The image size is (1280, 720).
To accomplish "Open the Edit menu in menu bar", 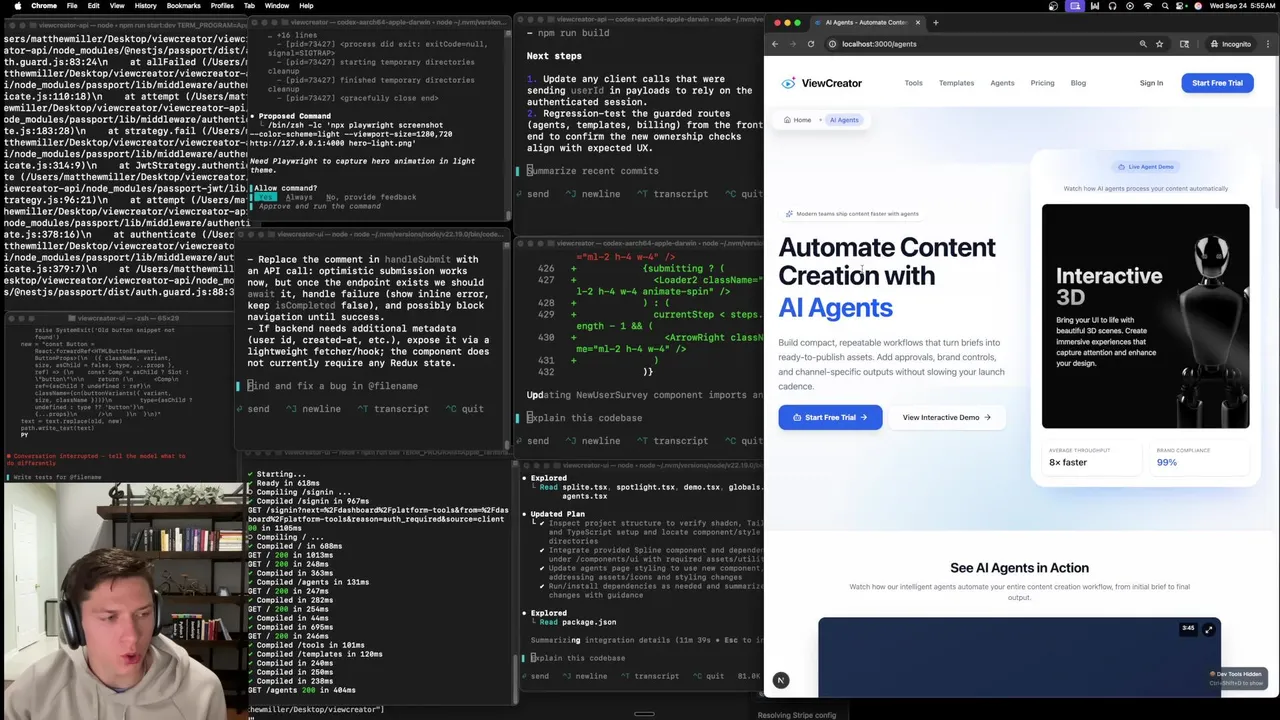I will tap(93, 6).
